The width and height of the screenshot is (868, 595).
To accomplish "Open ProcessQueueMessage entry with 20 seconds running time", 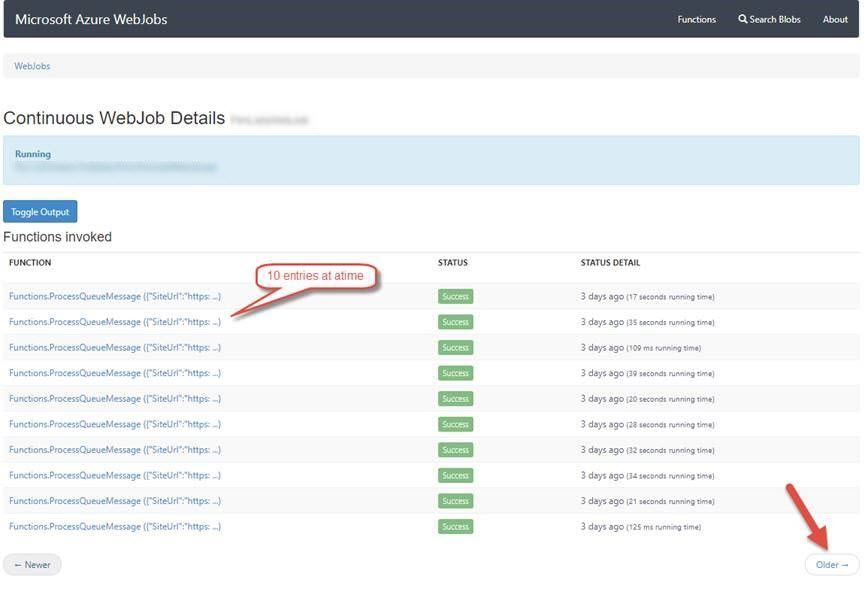I will tap(115, 399).
